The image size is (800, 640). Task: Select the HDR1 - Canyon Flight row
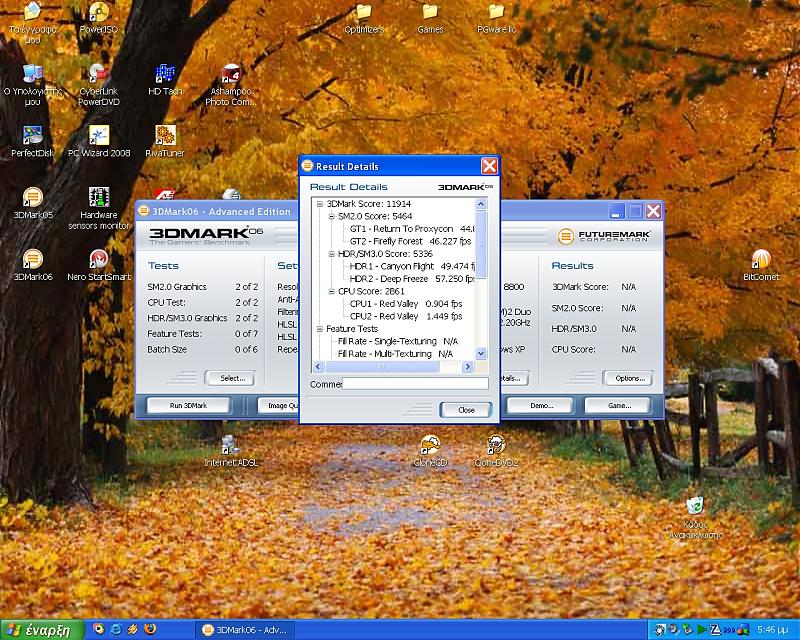412,266
